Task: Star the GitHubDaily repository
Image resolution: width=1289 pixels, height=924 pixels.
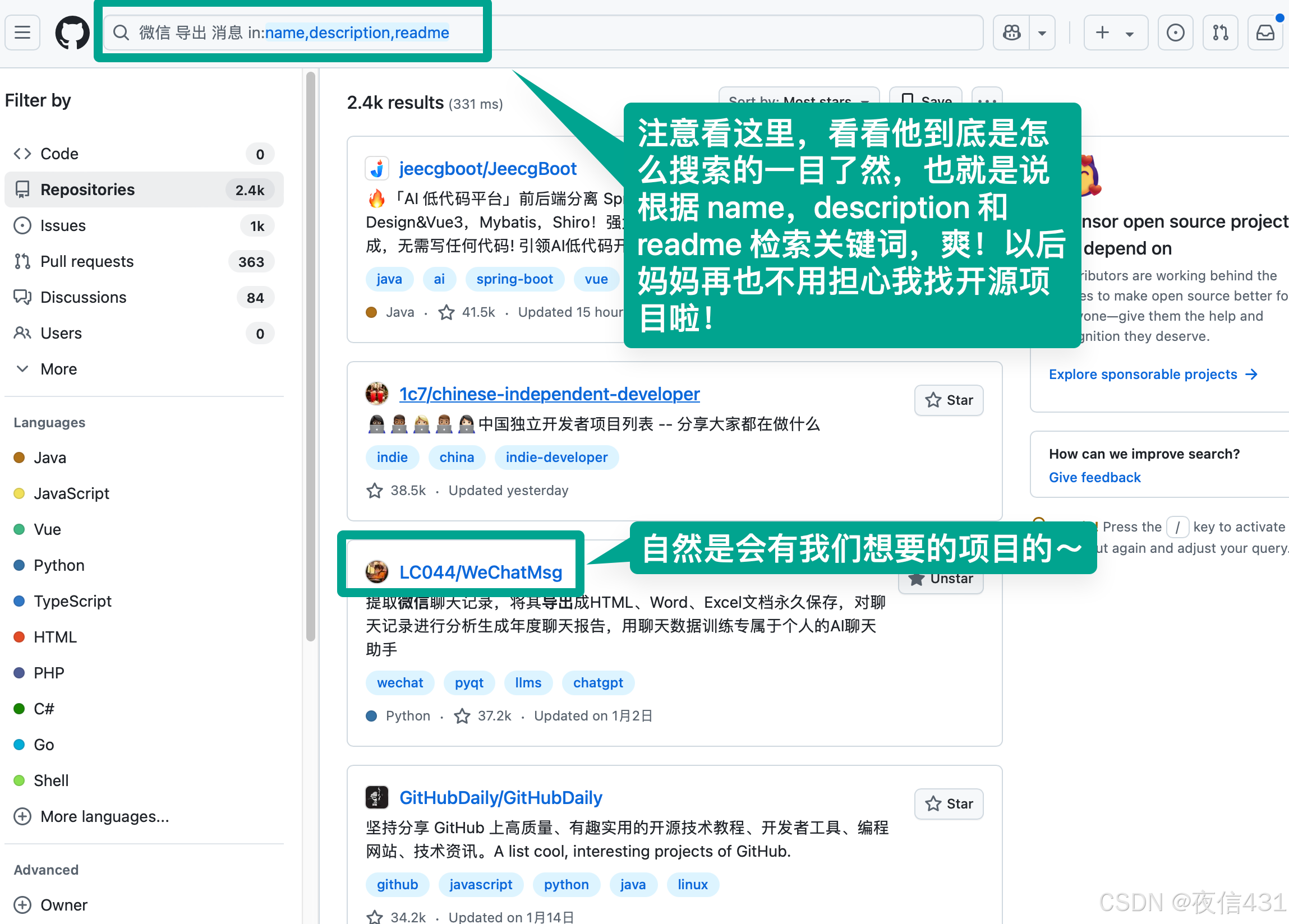Action: (949, 803)
